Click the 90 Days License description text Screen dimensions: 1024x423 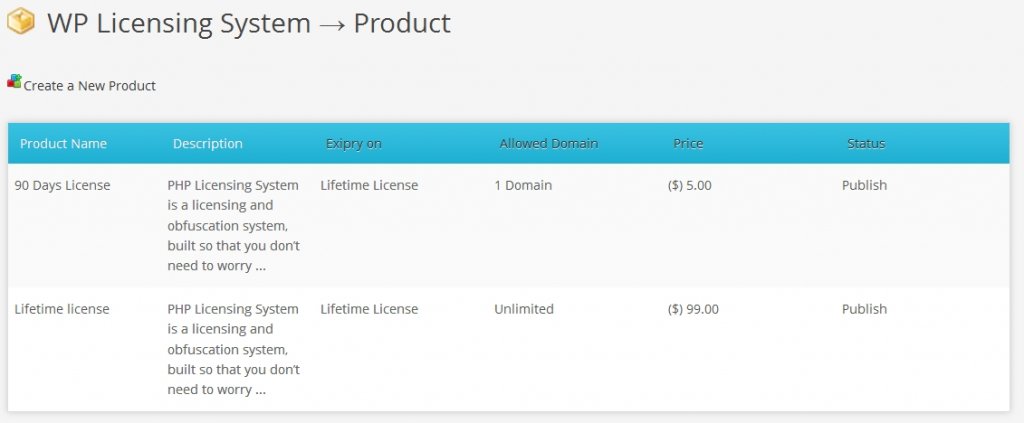233,226
